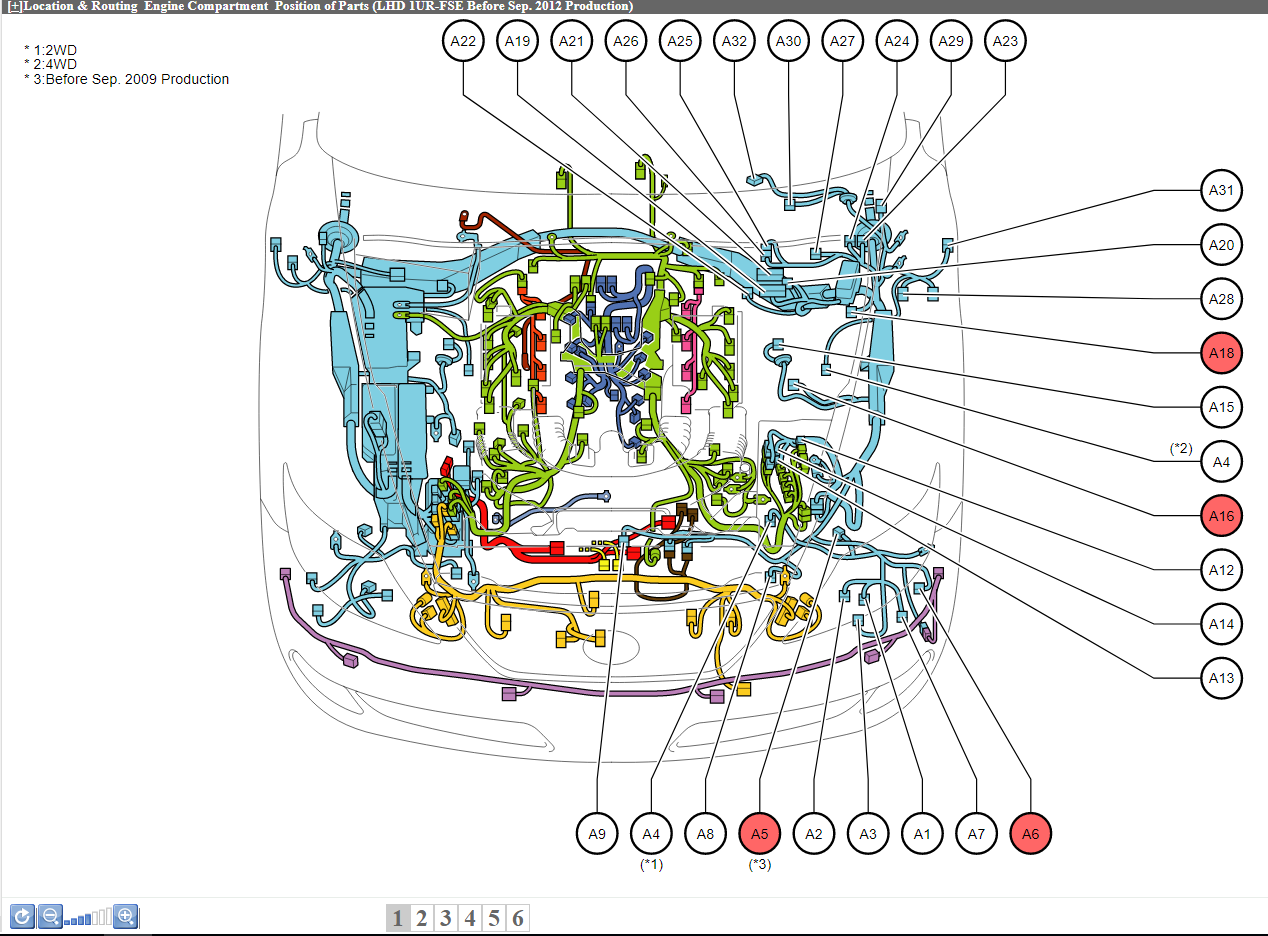This screenshot has width=1268, height=936.
Task: Go to page 2 of the diagram
Action: [422, 919]
